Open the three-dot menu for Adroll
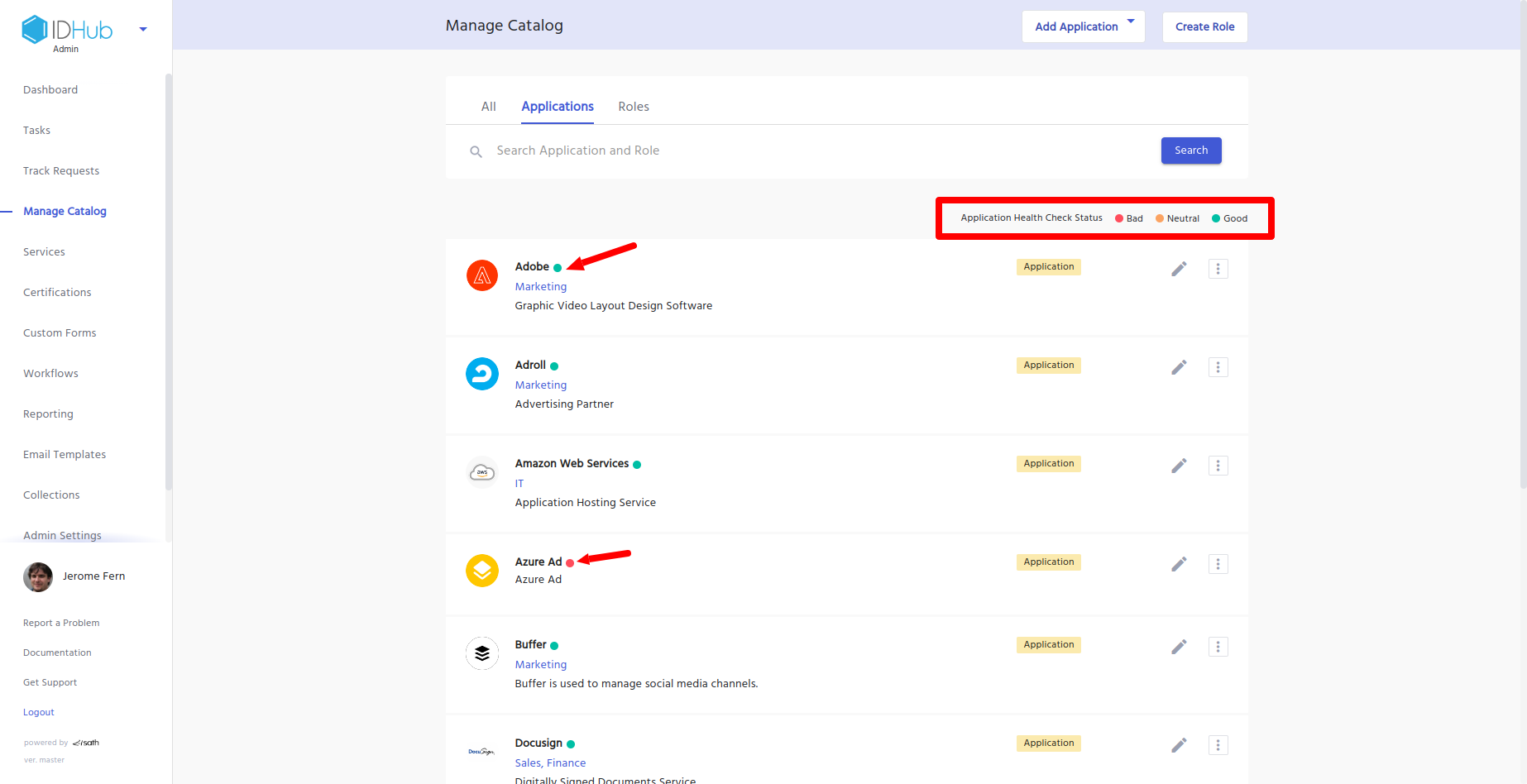 tap(1218, 367)
